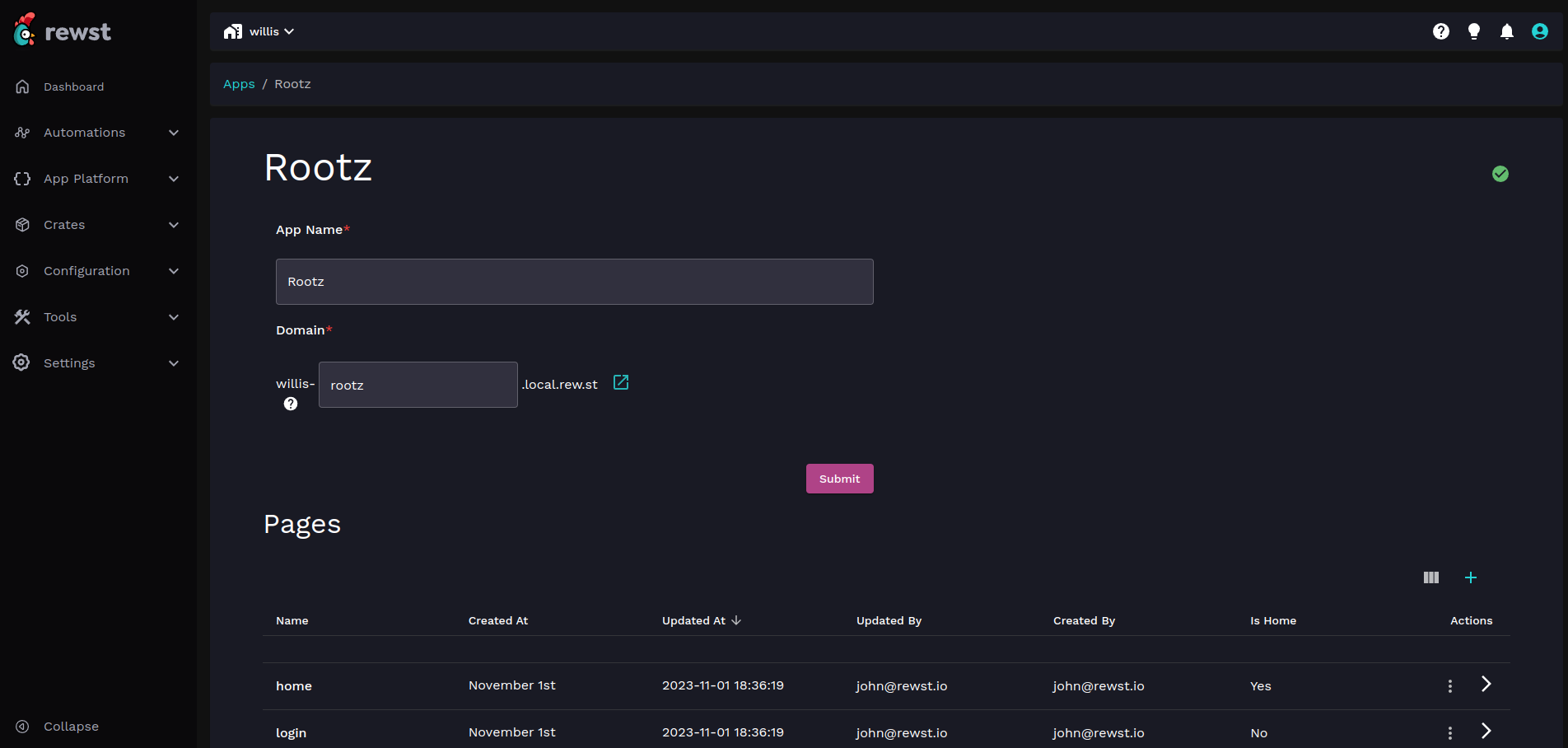Open the willis organization dropdown
1568x748 pixels.
(x=259, y=31)
